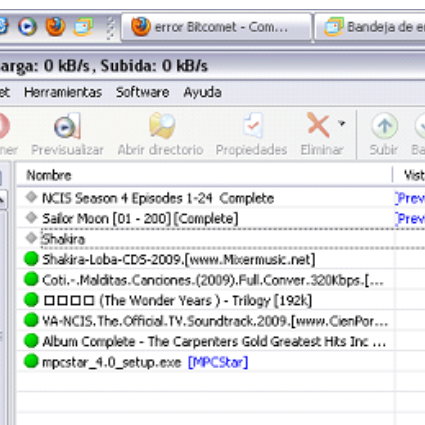
Task: Launch Windows Media Player quick-launch icon
Action: pyautogui.click(x=27, y=27)
